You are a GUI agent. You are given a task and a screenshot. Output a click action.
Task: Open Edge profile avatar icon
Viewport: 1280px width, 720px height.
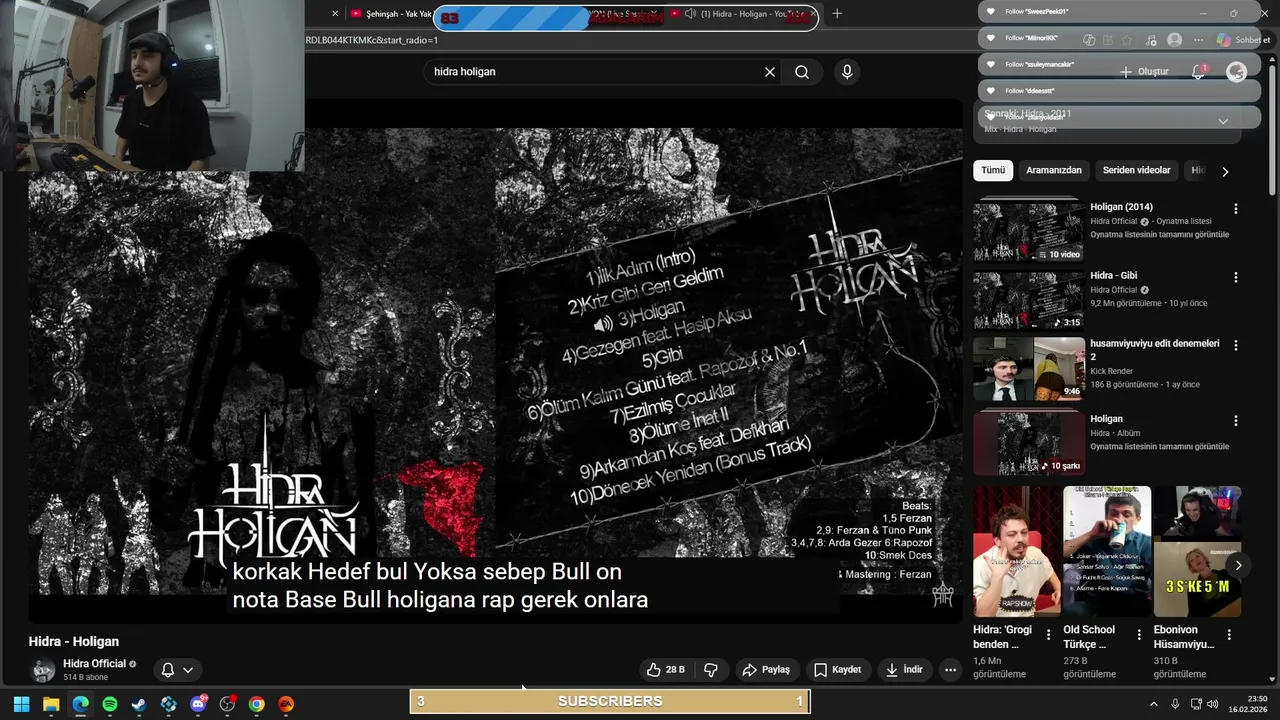point(1174,40)
